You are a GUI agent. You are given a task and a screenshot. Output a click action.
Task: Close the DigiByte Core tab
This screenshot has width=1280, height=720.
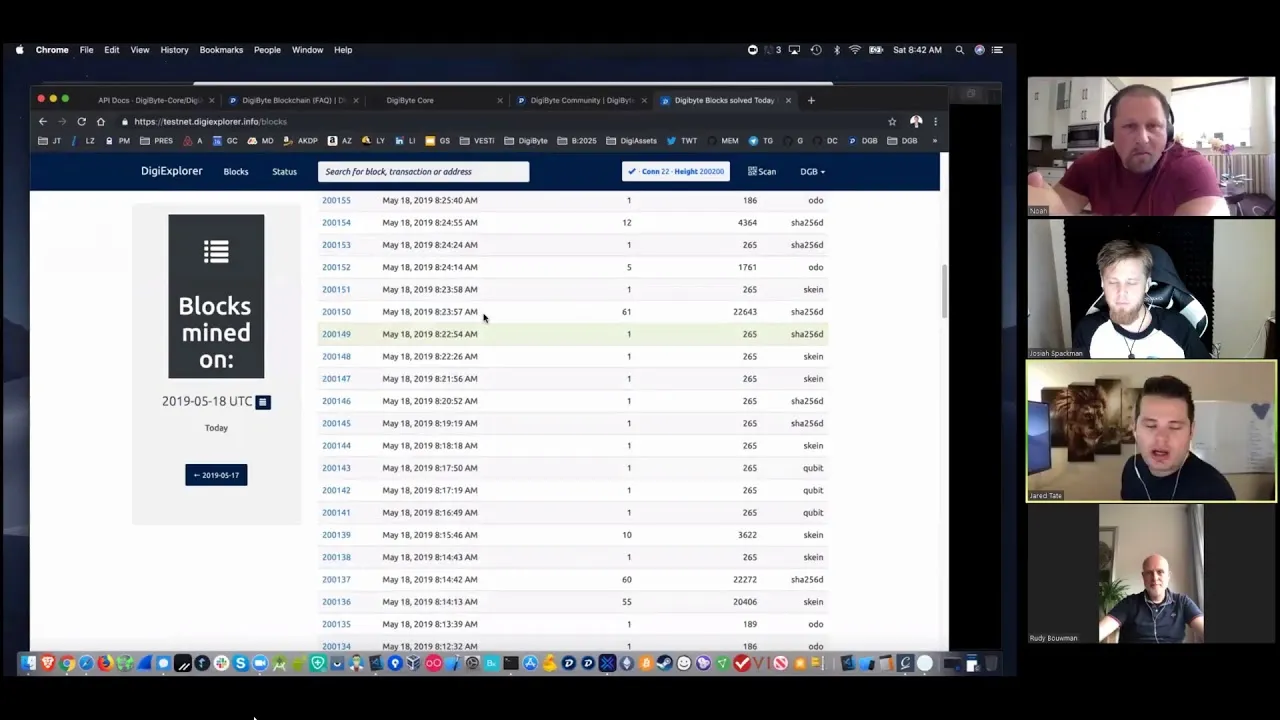[500, 100]
